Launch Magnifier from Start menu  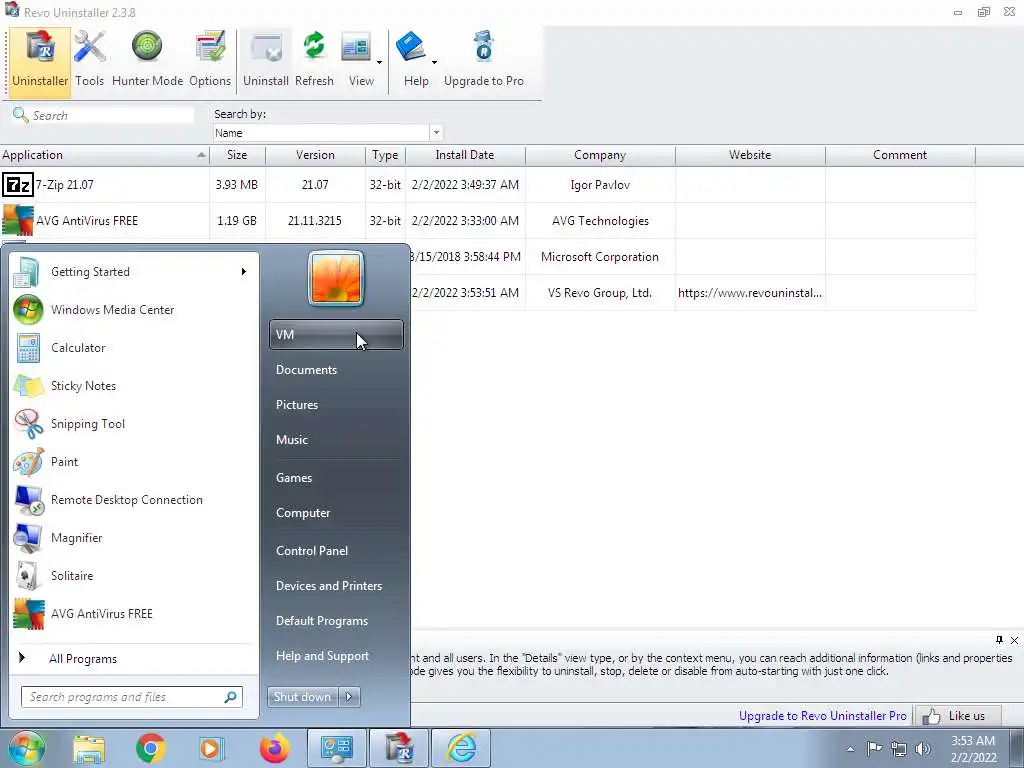point(134,537)
